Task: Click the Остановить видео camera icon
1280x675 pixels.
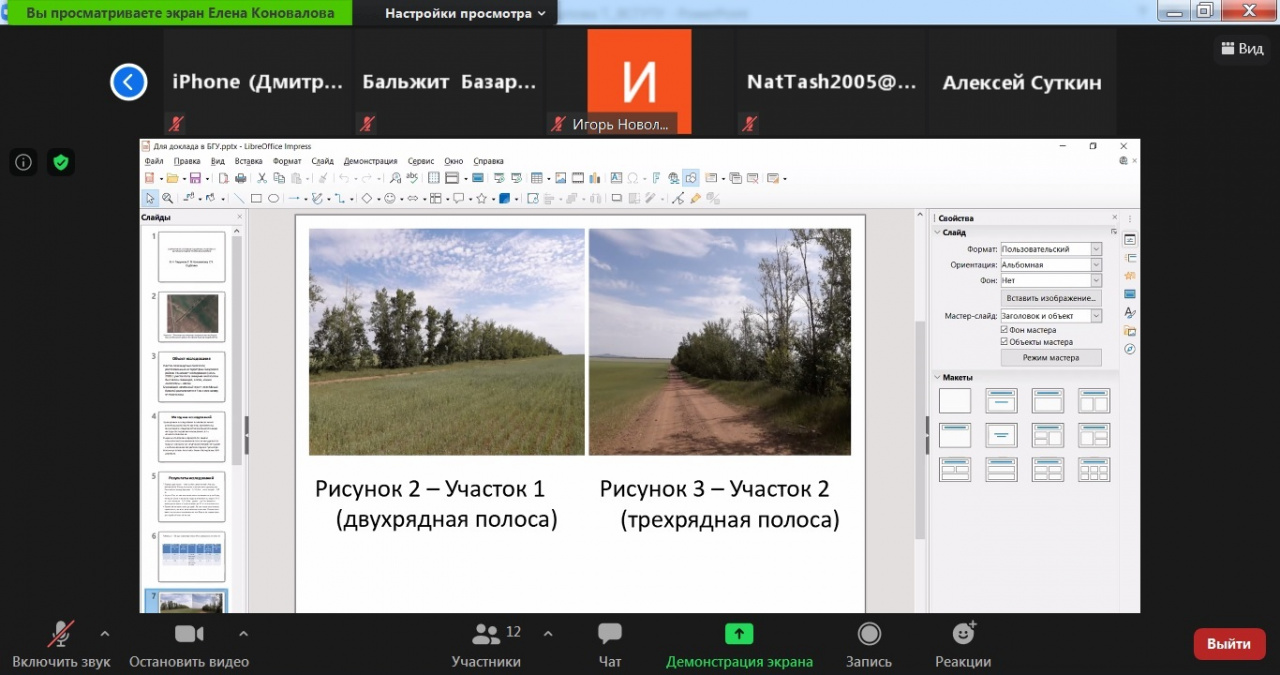Action: click(x=189, y=634)
